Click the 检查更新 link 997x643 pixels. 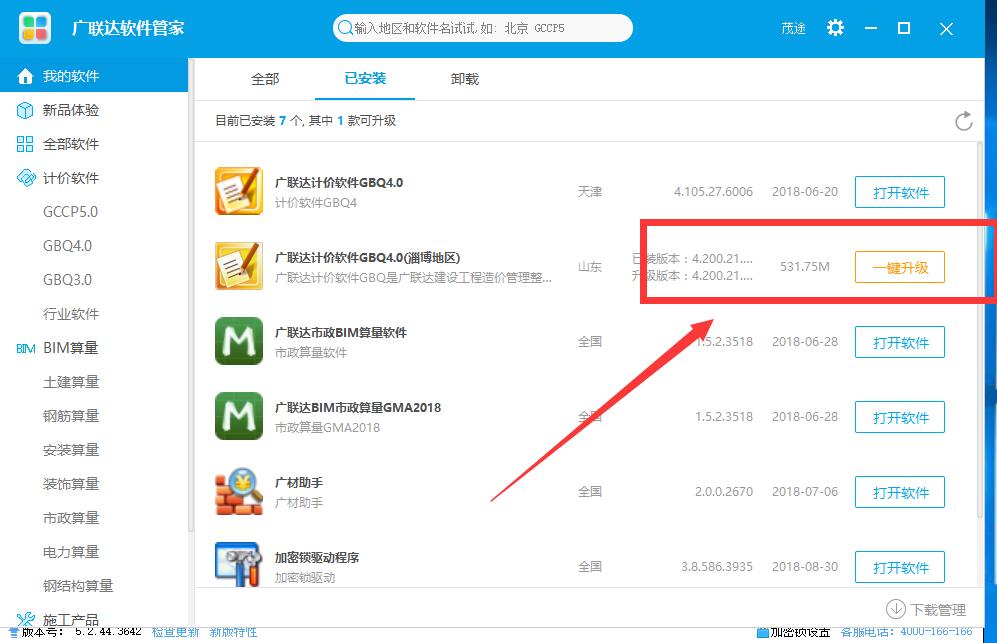(175, 632)
